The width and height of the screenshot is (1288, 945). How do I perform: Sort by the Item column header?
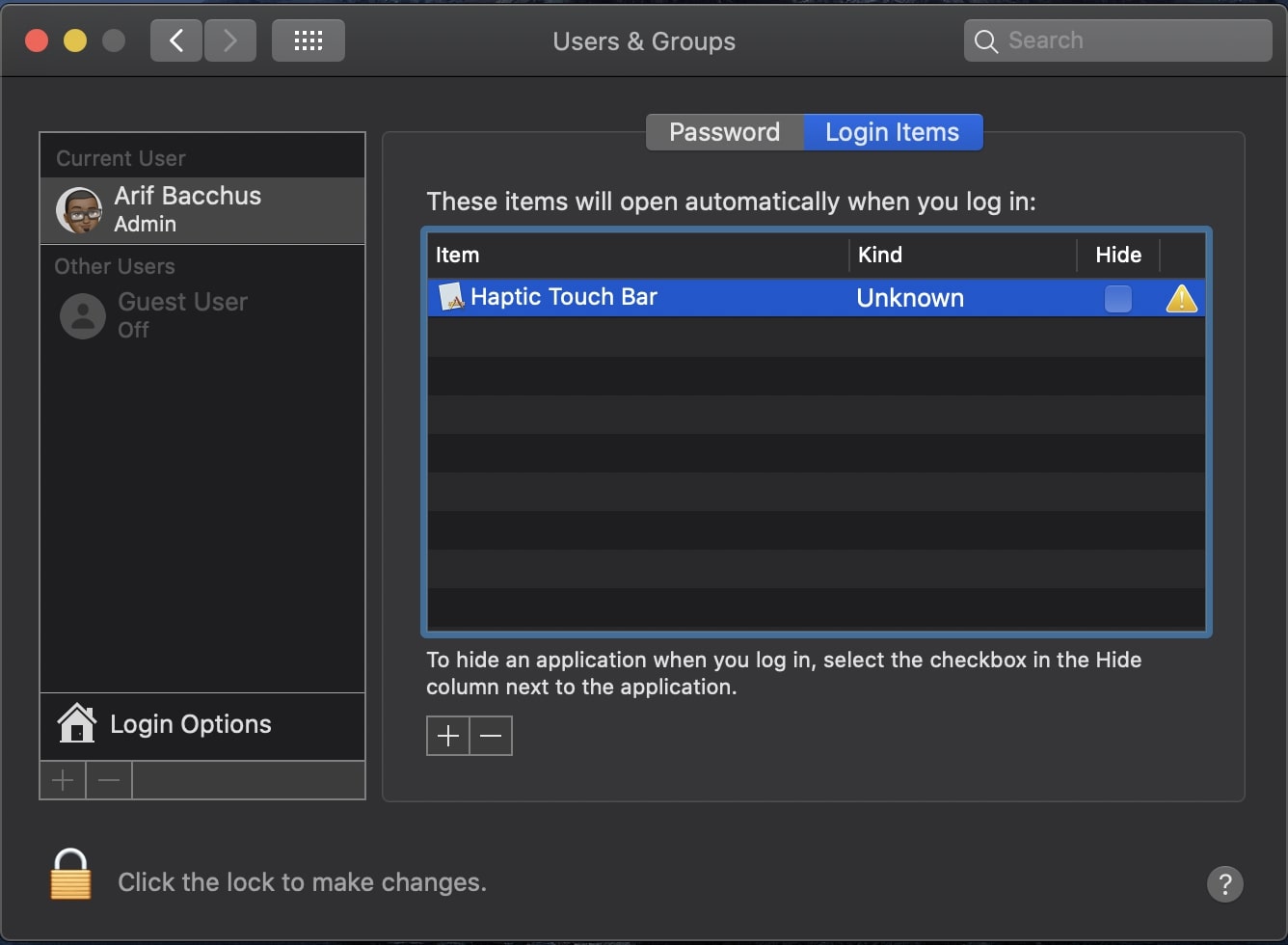637,255
